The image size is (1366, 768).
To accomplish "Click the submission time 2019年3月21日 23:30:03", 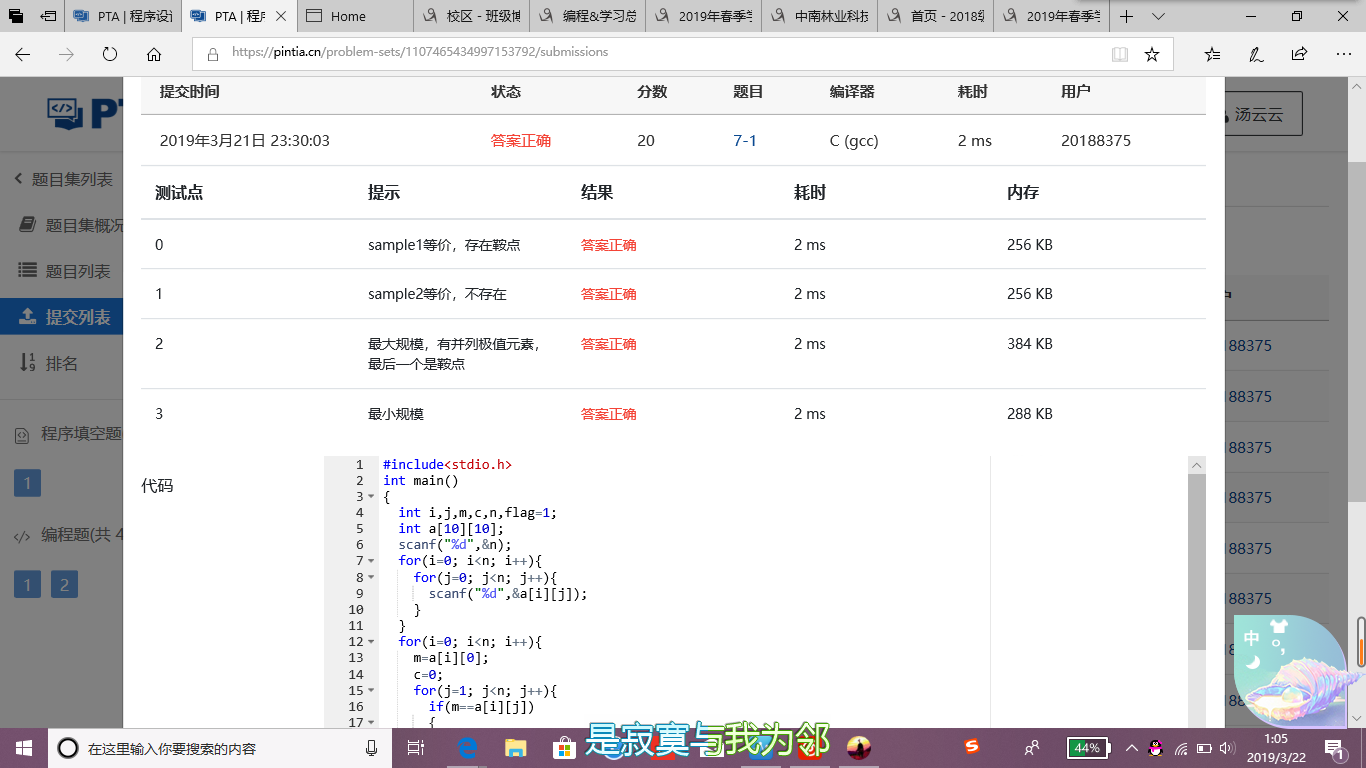I will (245, 141).
